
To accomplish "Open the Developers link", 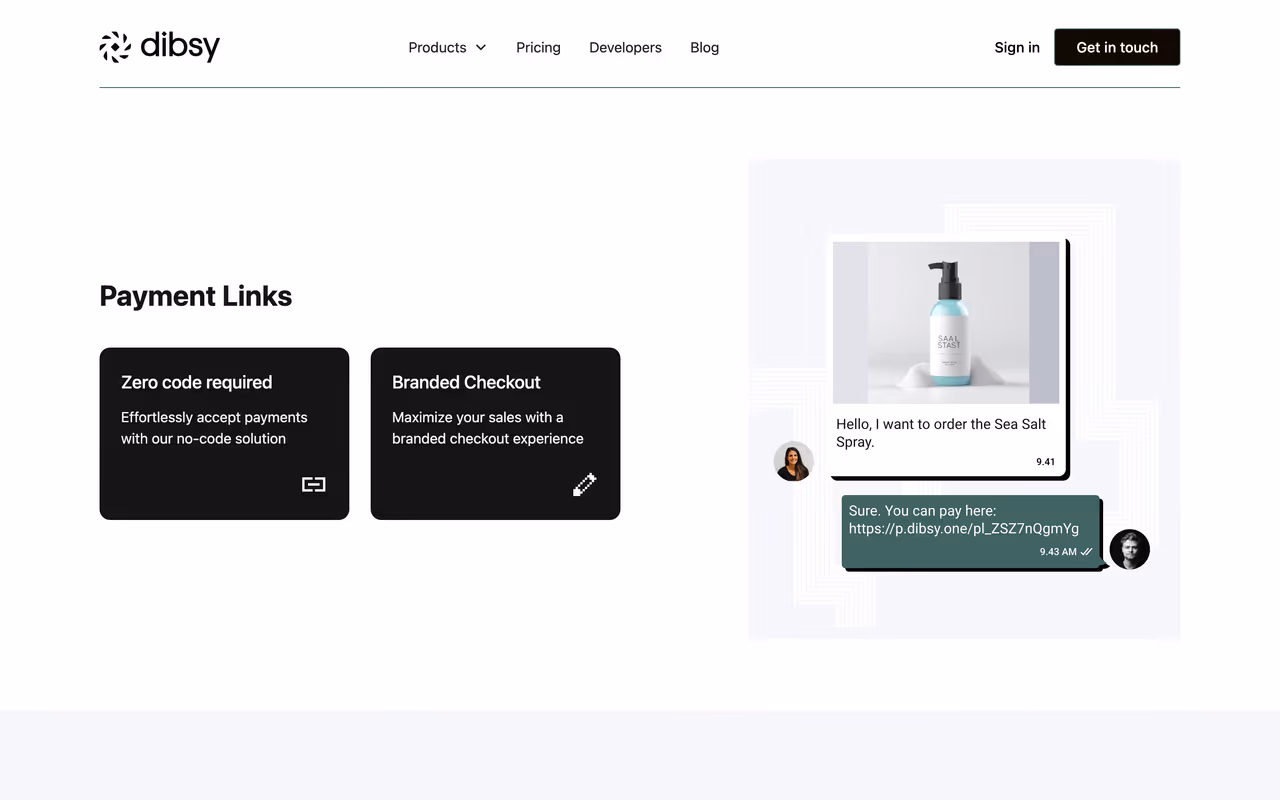I will (625, 47).
